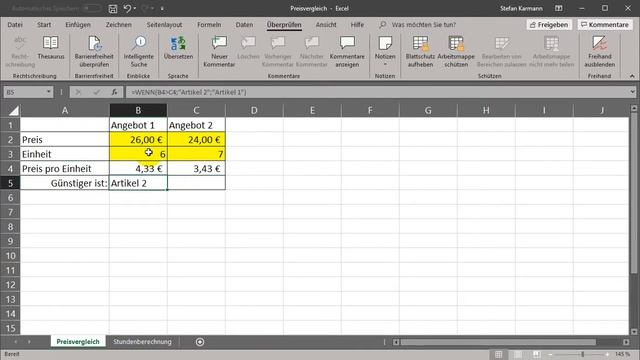Confirm formula entry checkmark icon
Screen dimensions: 640x360
click(x=96, y=92)
